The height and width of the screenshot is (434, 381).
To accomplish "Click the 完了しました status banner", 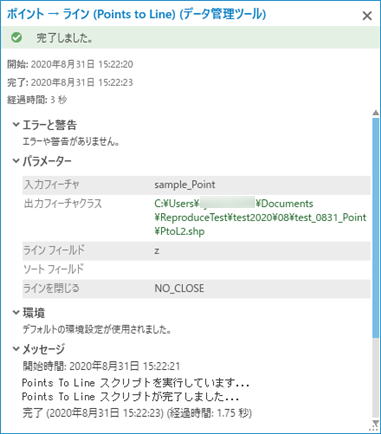I will tap(190, 38).
